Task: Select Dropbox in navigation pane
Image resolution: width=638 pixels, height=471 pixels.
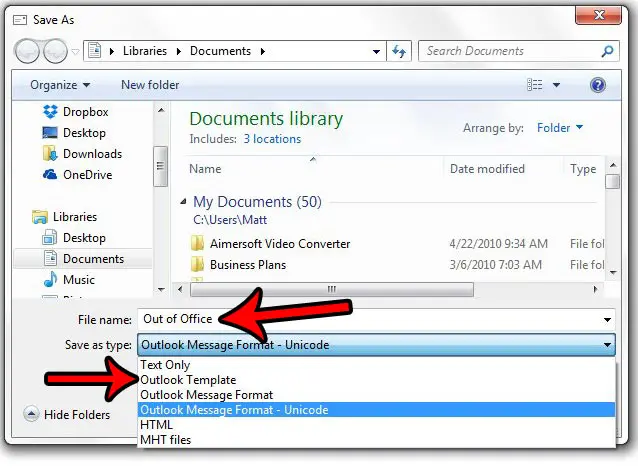Action: click(85, 112)
